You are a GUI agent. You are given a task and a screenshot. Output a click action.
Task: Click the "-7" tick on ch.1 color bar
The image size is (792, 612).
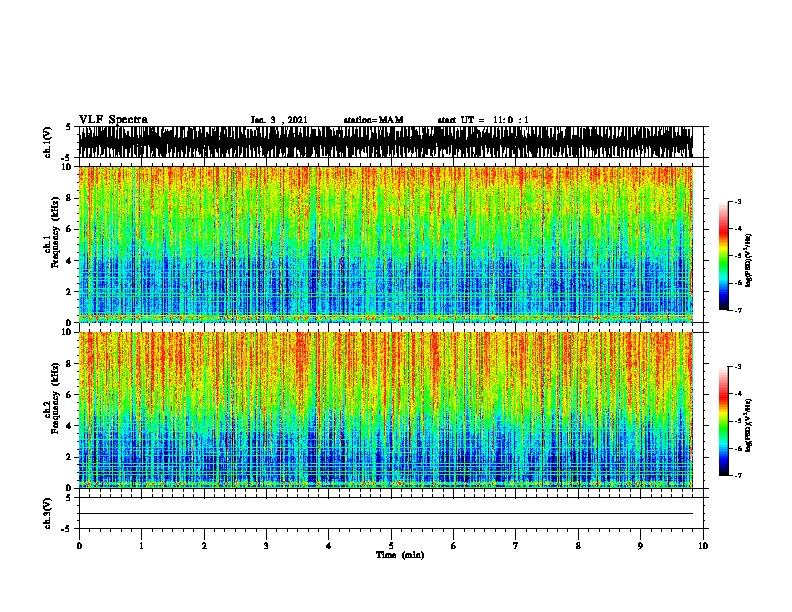click(x=737, y=310)
